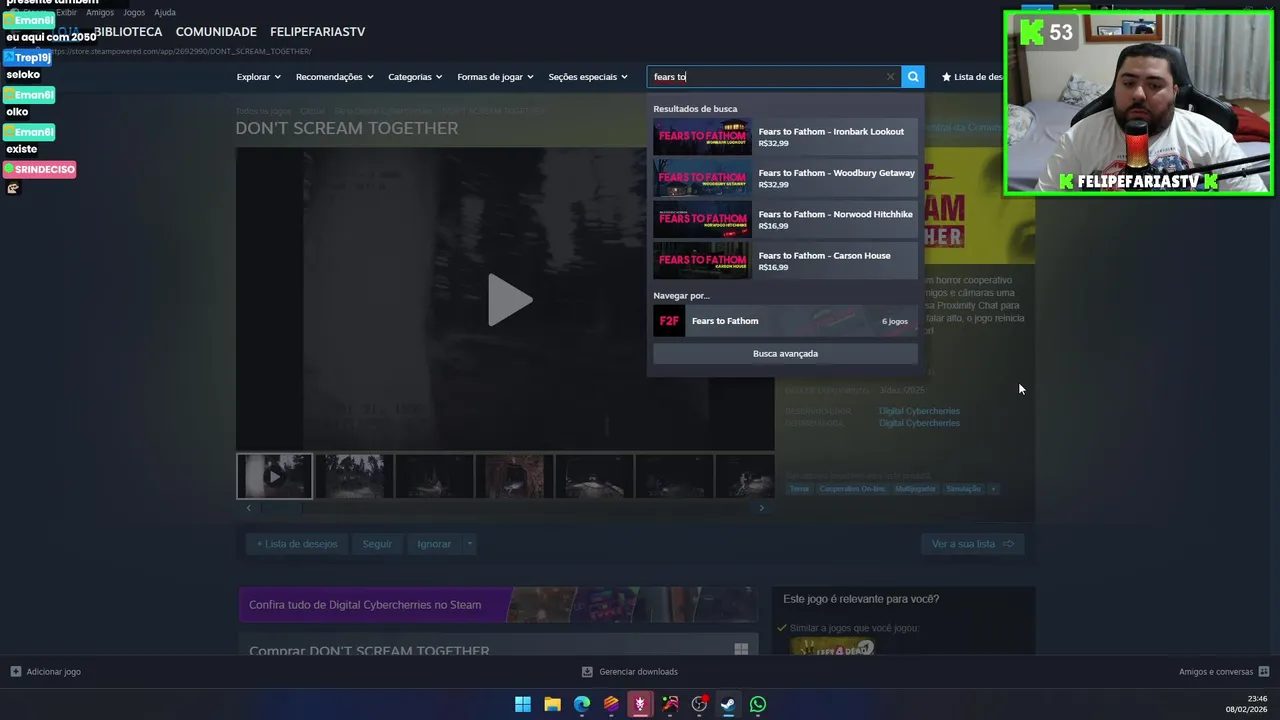The width and height of the screenshot is (1280, 720).
Task: Open the Windows Start menu
Action: click(x=523, y=704)
